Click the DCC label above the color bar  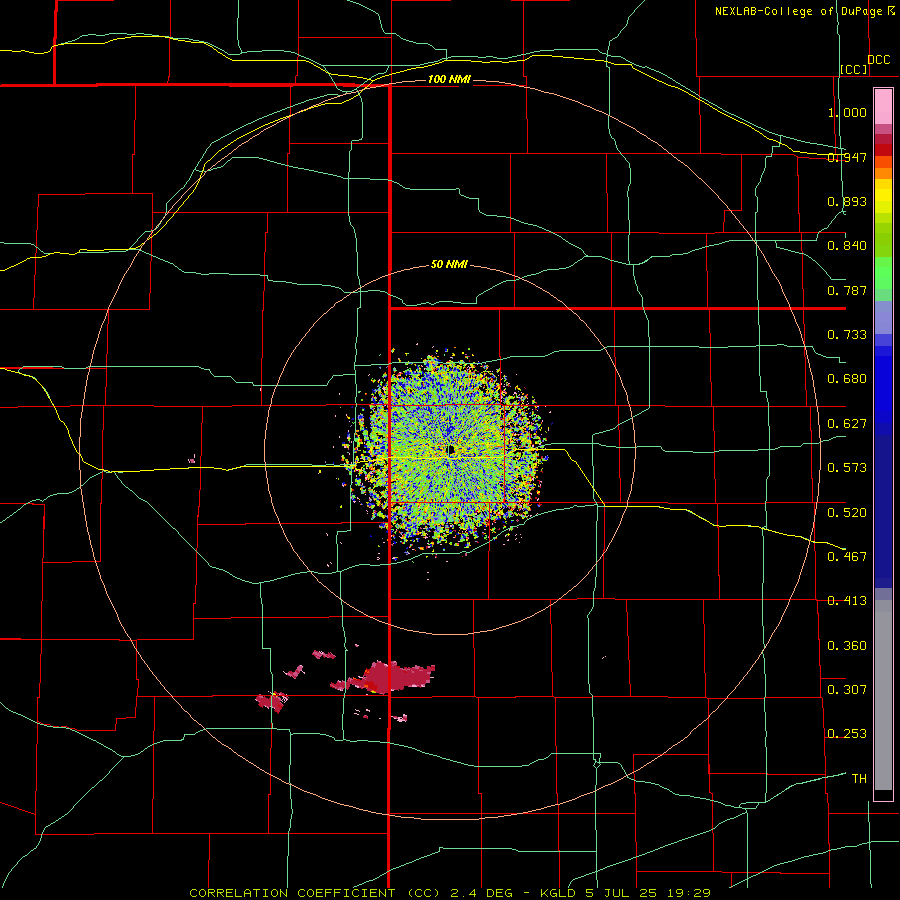pos(879,60)
